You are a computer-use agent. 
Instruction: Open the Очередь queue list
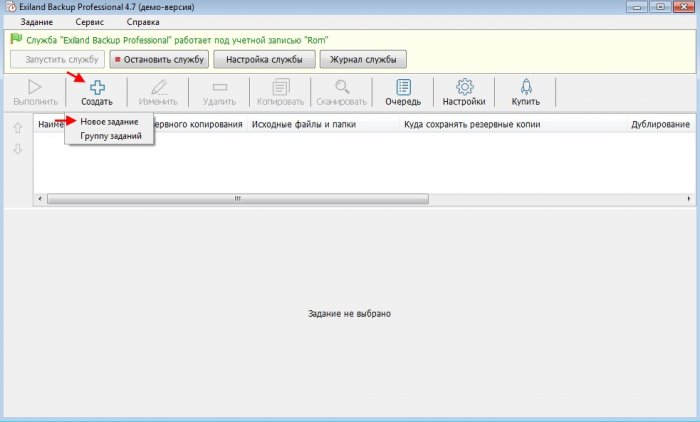coord(404,87)
